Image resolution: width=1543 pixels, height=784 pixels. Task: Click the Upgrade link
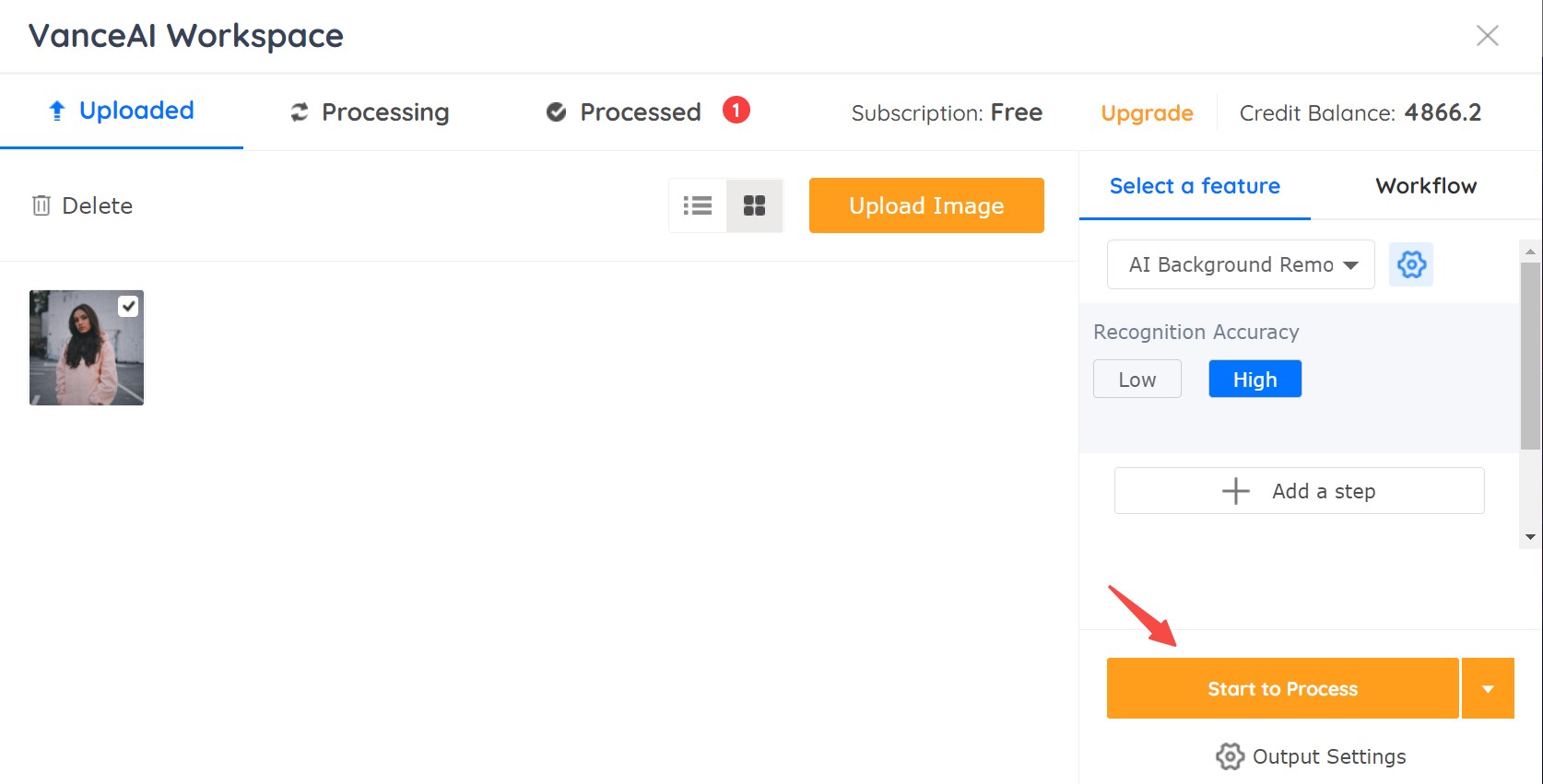(1147, 113)
